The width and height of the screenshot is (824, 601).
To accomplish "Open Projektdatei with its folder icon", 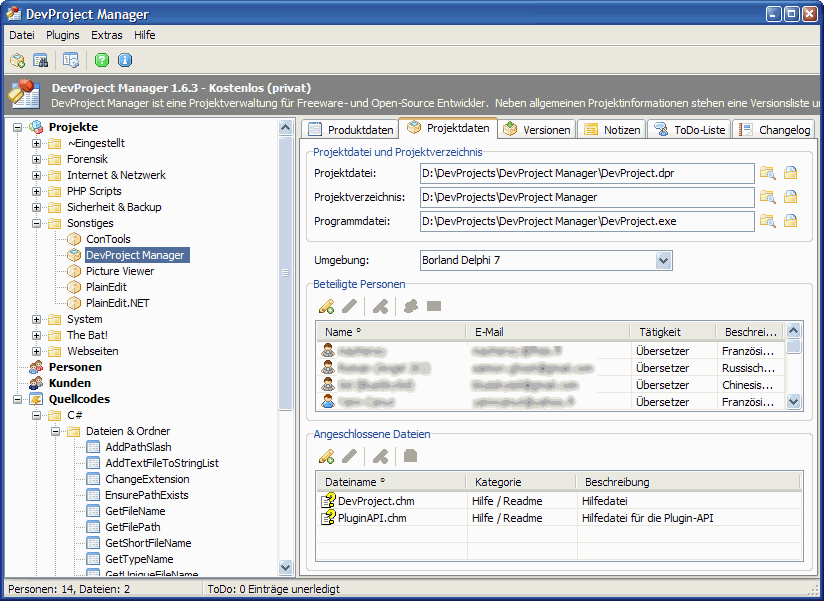I will tap(790, 173).
